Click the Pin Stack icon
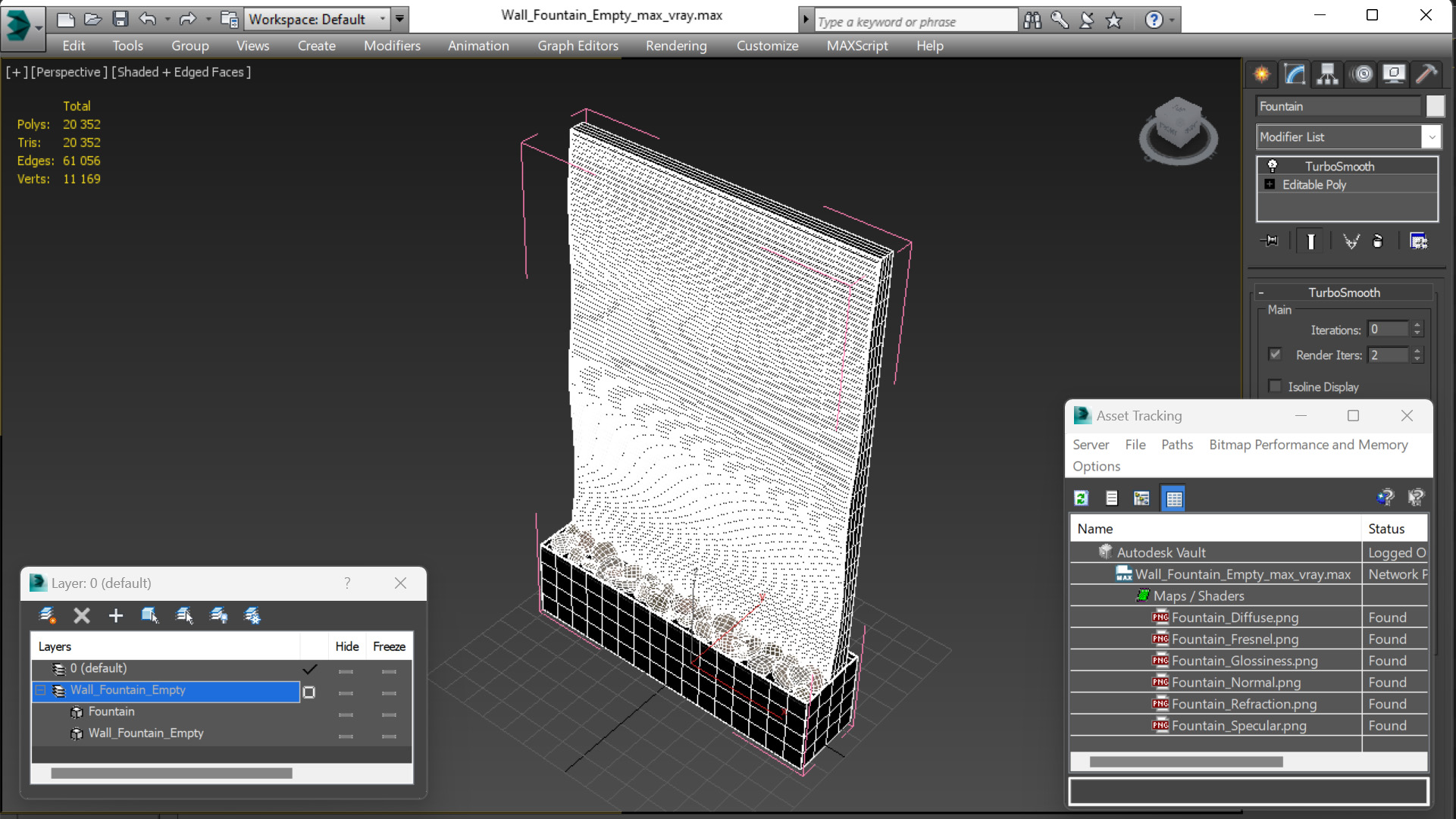The width and height of the screenshot is (1456, 819). [1270, 241]
